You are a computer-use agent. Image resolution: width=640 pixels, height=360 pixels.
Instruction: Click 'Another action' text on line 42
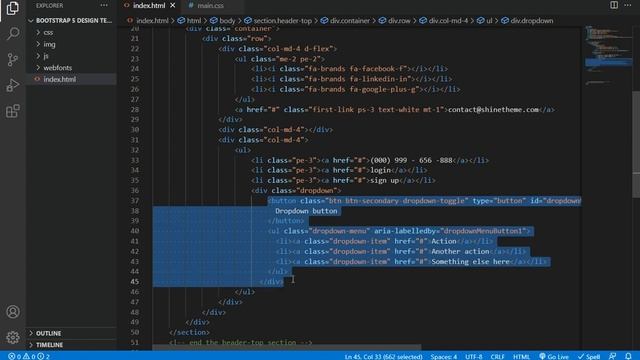(460, 251)
